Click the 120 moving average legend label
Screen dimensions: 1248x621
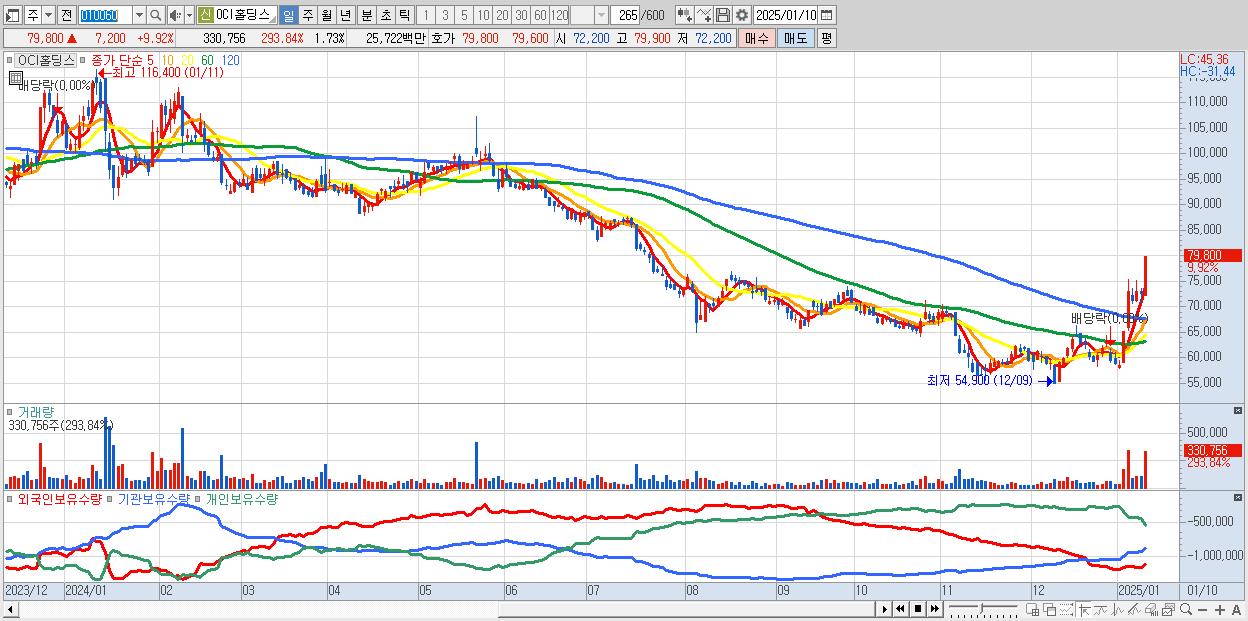point(230,60)
